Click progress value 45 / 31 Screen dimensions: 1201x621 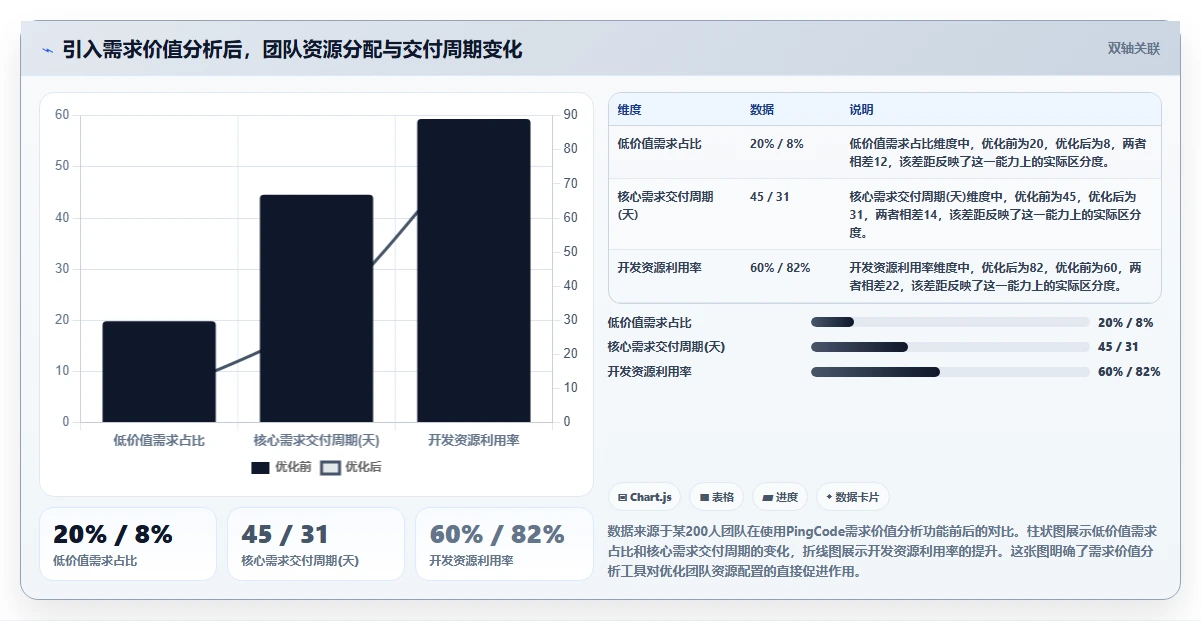click(x=1118, y=347)
